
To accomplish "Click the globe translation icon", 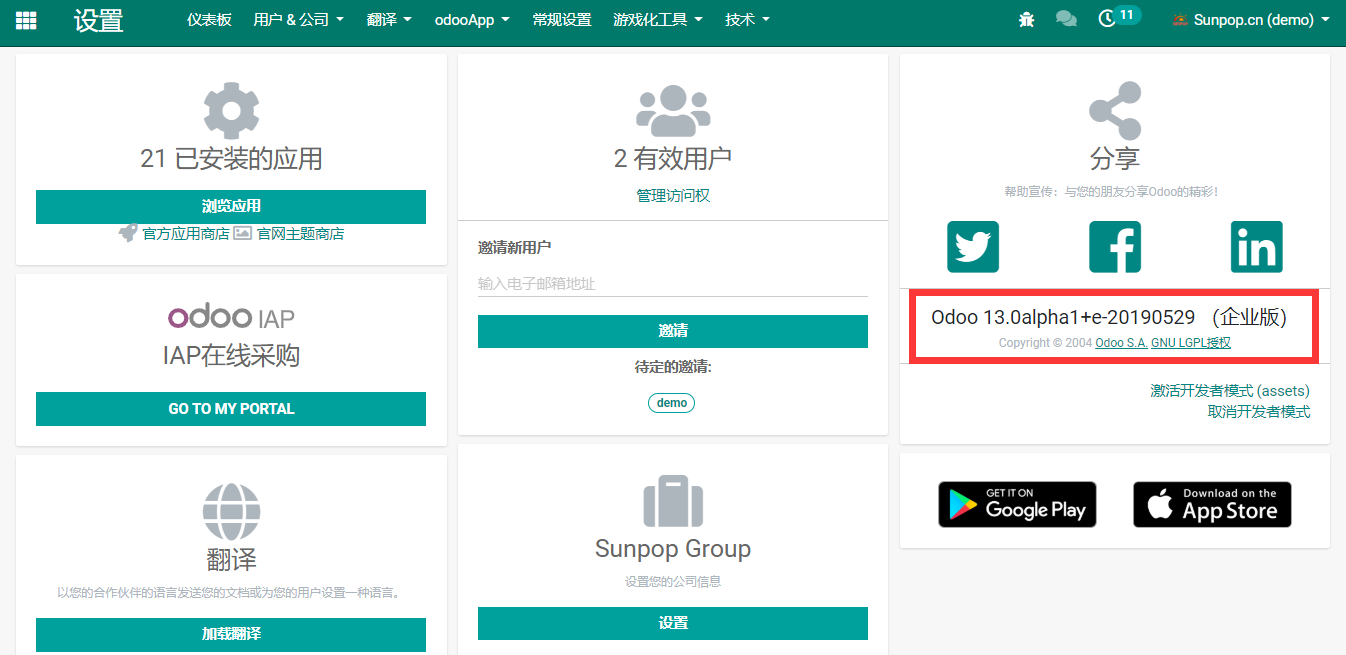I will coord(231,512).
